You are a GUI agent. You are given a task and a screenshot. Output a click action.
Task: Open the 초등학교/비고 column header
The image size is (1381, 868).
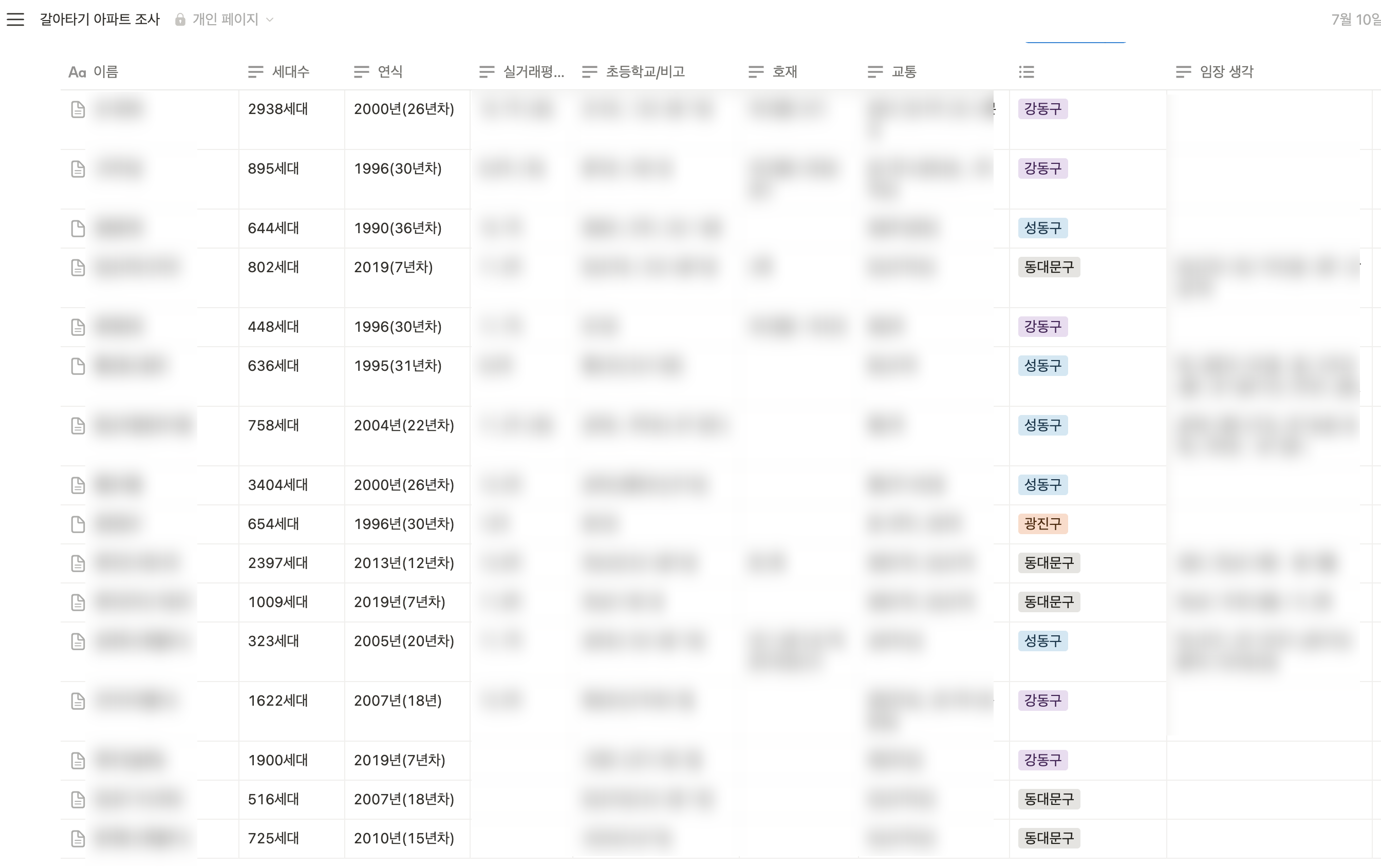tap(645, 72)
